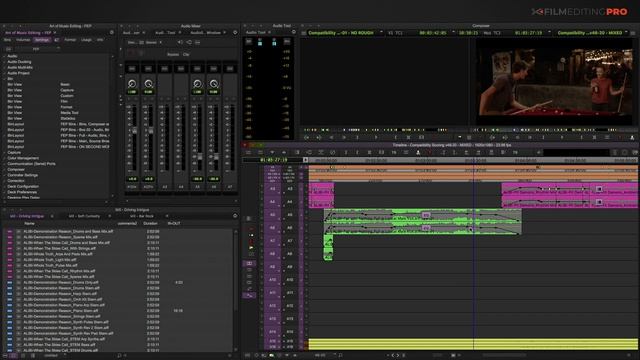The width and height of the screenshot is (640, 360).
Task: Switch bin to frame view icon
Action: pyautogui.click(x=23, y=356)
